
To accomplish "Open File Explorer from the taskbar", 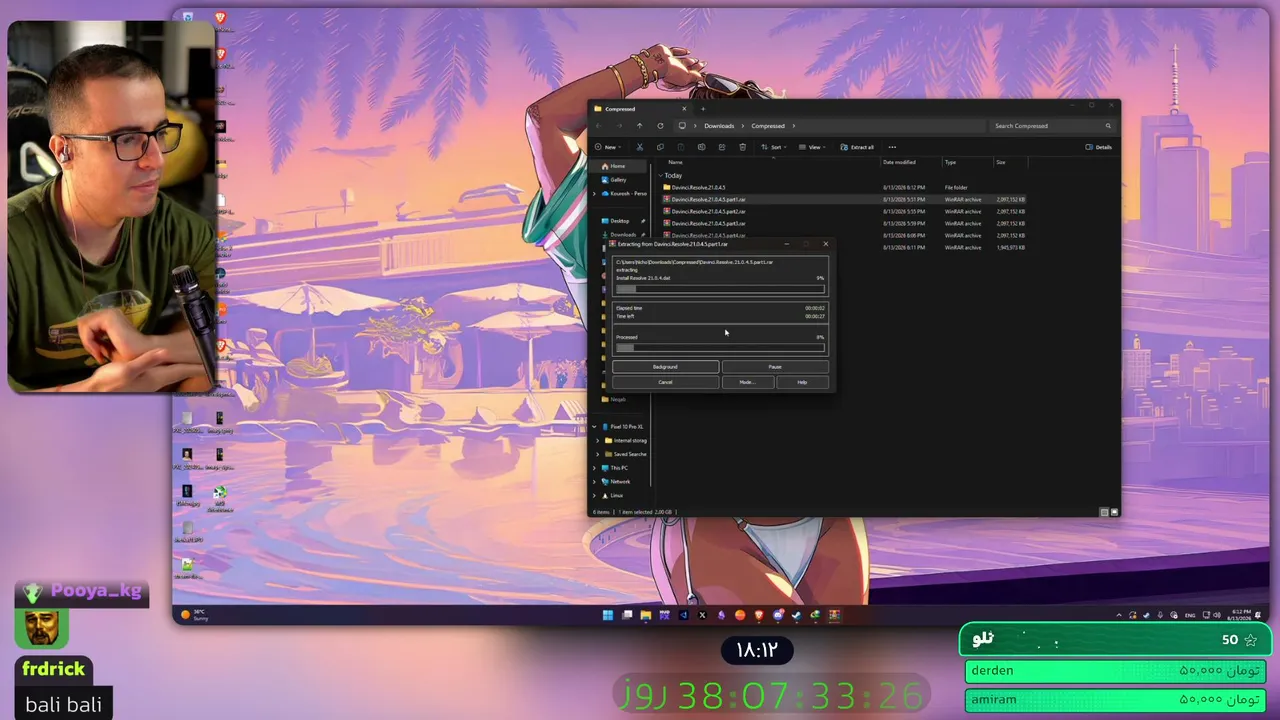I will 646,615.
